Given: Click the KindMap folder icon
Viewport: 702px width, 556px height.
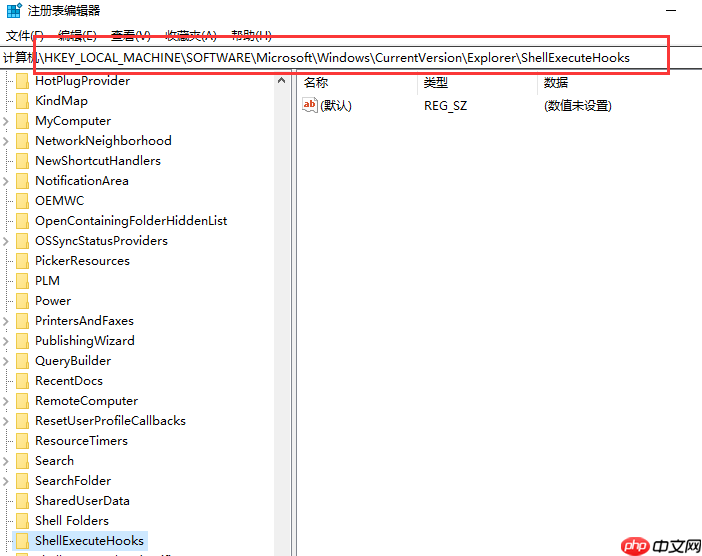Looking at the screenshot, I should [x=22, y=101].
